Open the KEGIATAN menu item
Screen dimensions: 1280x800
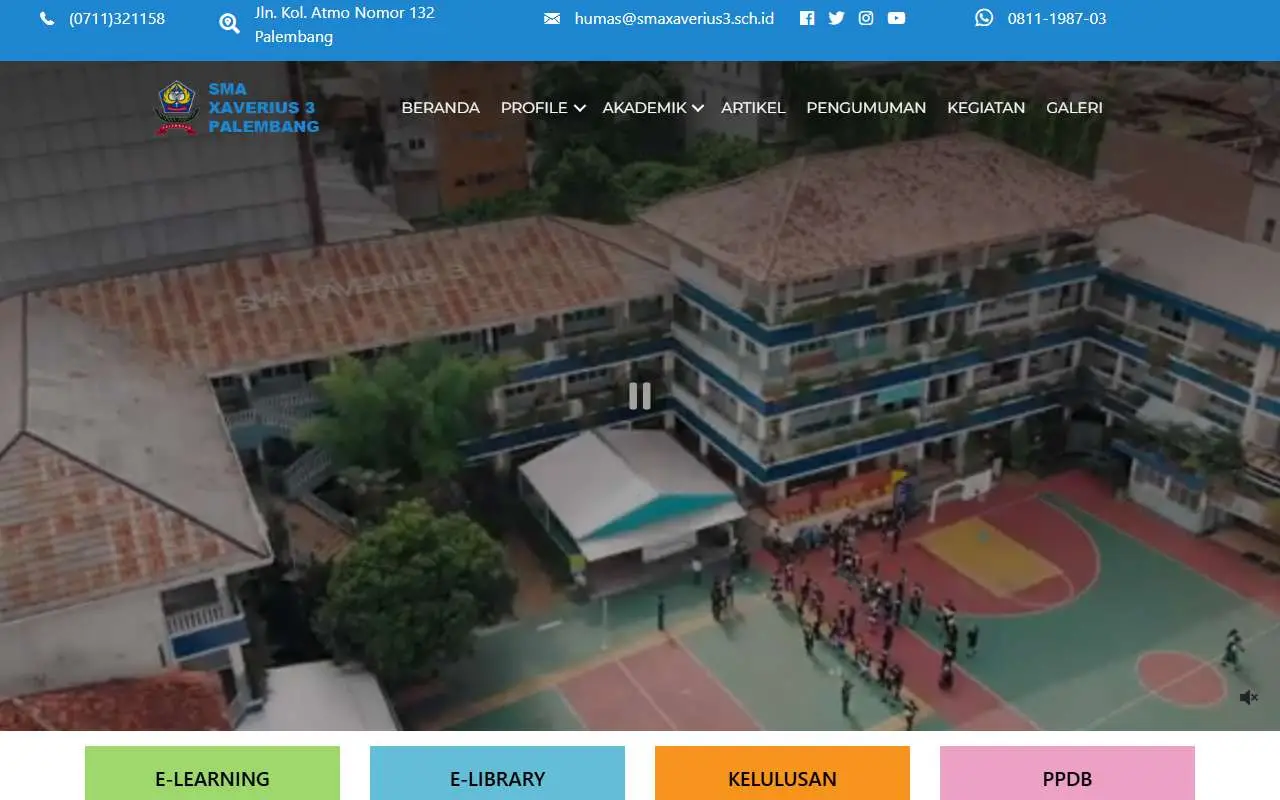[x=986, y=108]
